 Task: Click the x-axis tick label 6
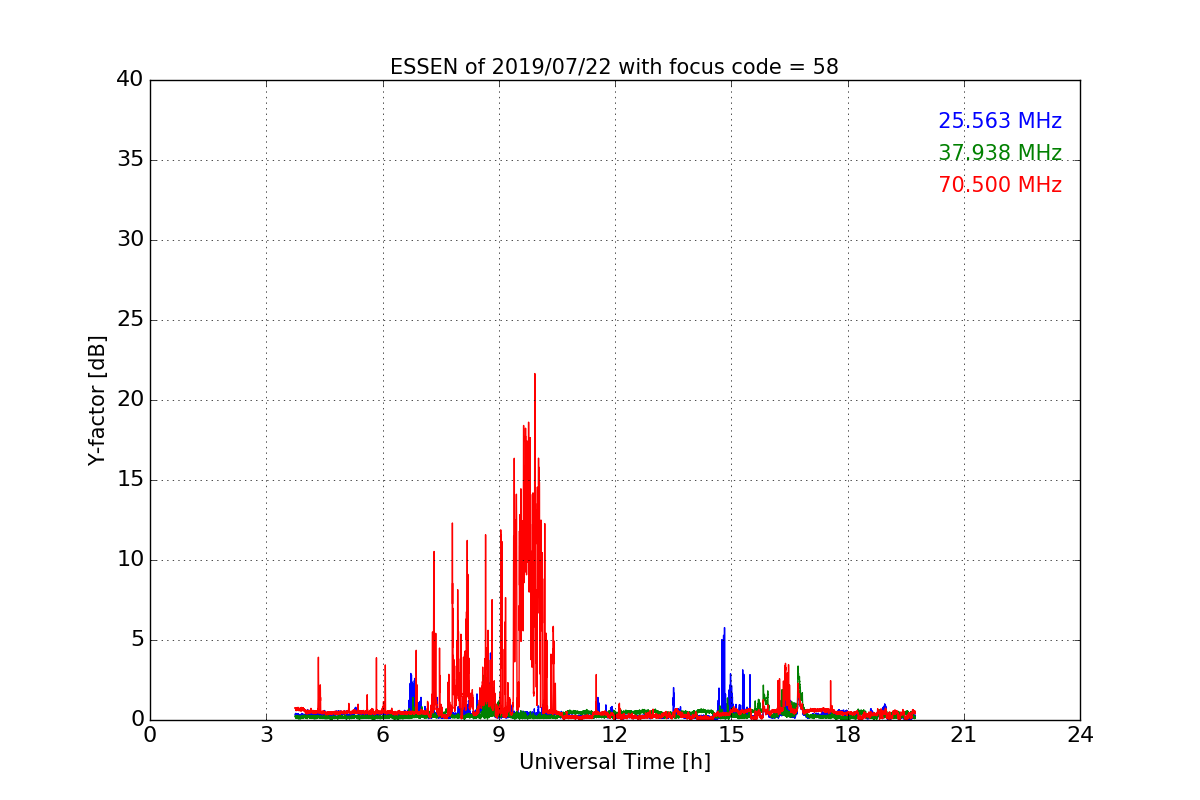tap(383, 734)
